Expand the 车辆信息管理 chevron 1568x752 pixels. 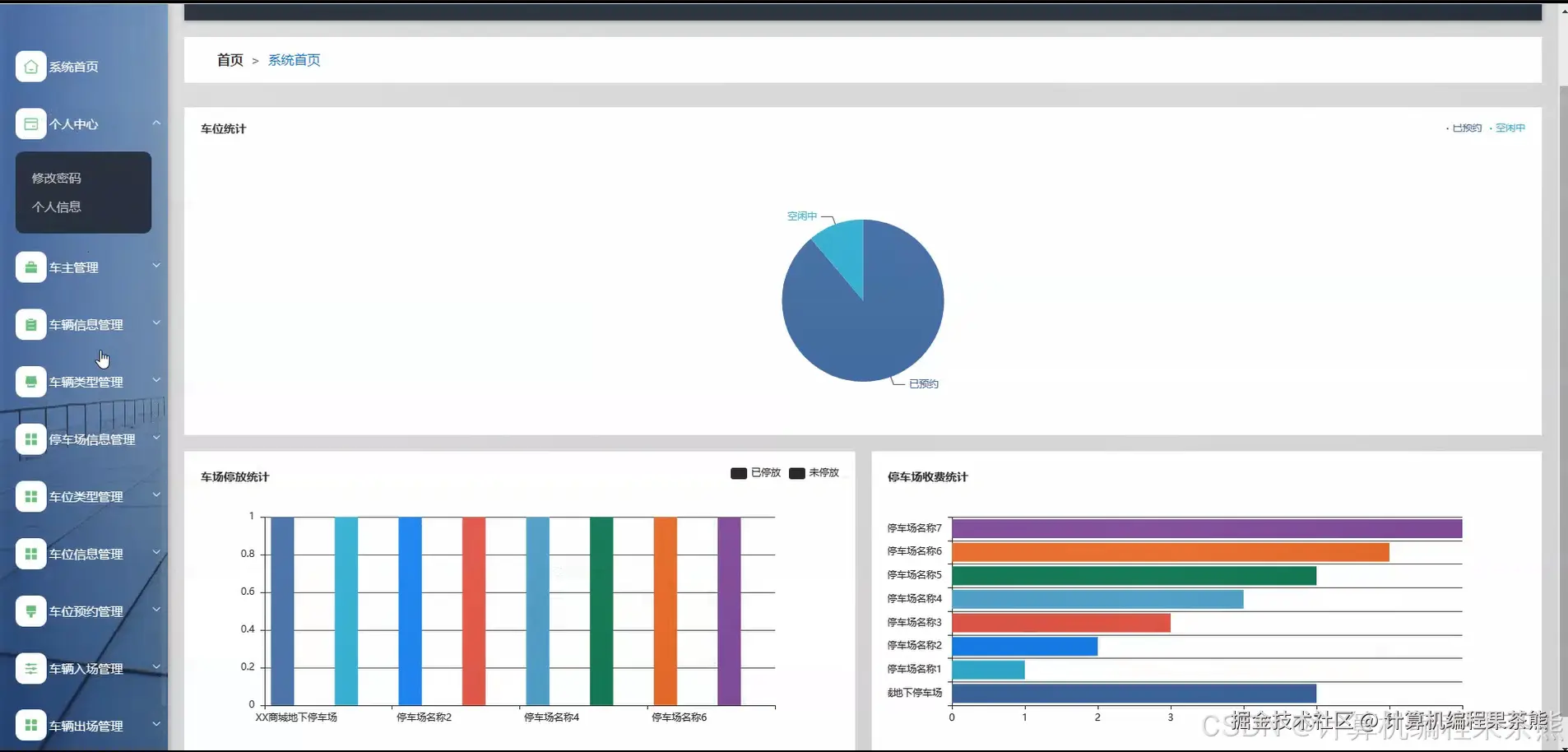pos(156,323)
